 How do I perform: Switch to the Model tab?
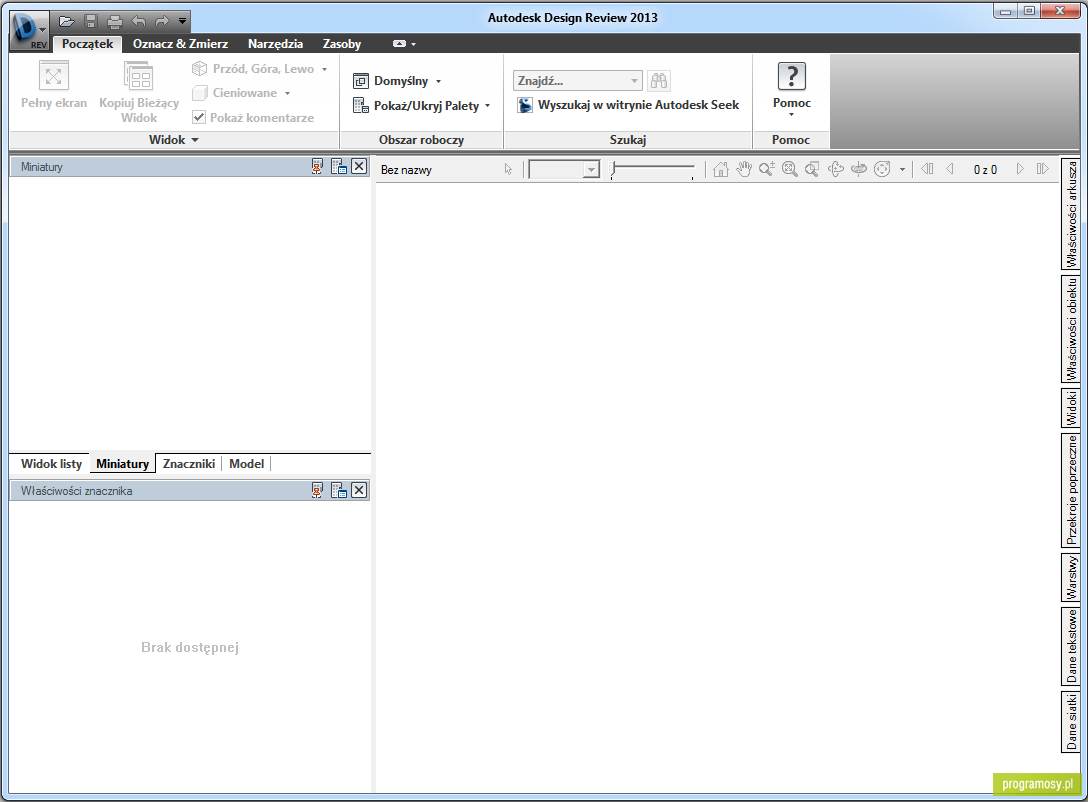click(x=246, y=463)
